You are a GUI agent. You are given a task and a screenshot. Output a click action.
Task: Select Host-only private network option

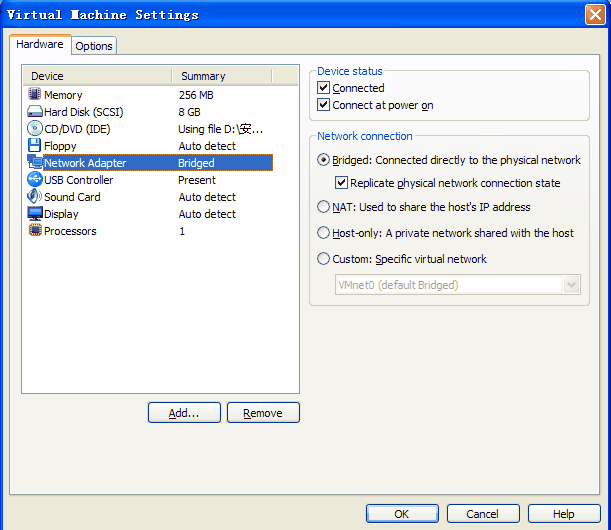pos(323,233)
